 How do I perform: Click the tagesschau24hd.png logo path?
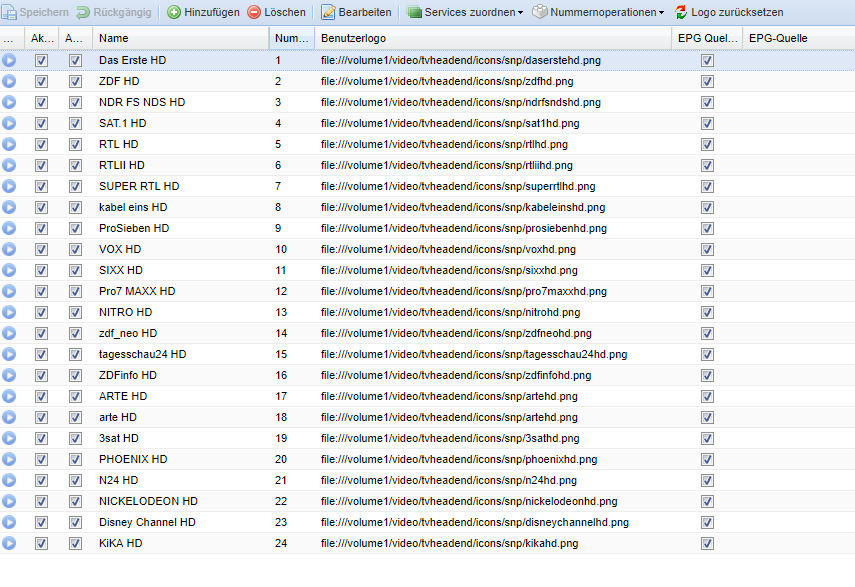[474, 354]
